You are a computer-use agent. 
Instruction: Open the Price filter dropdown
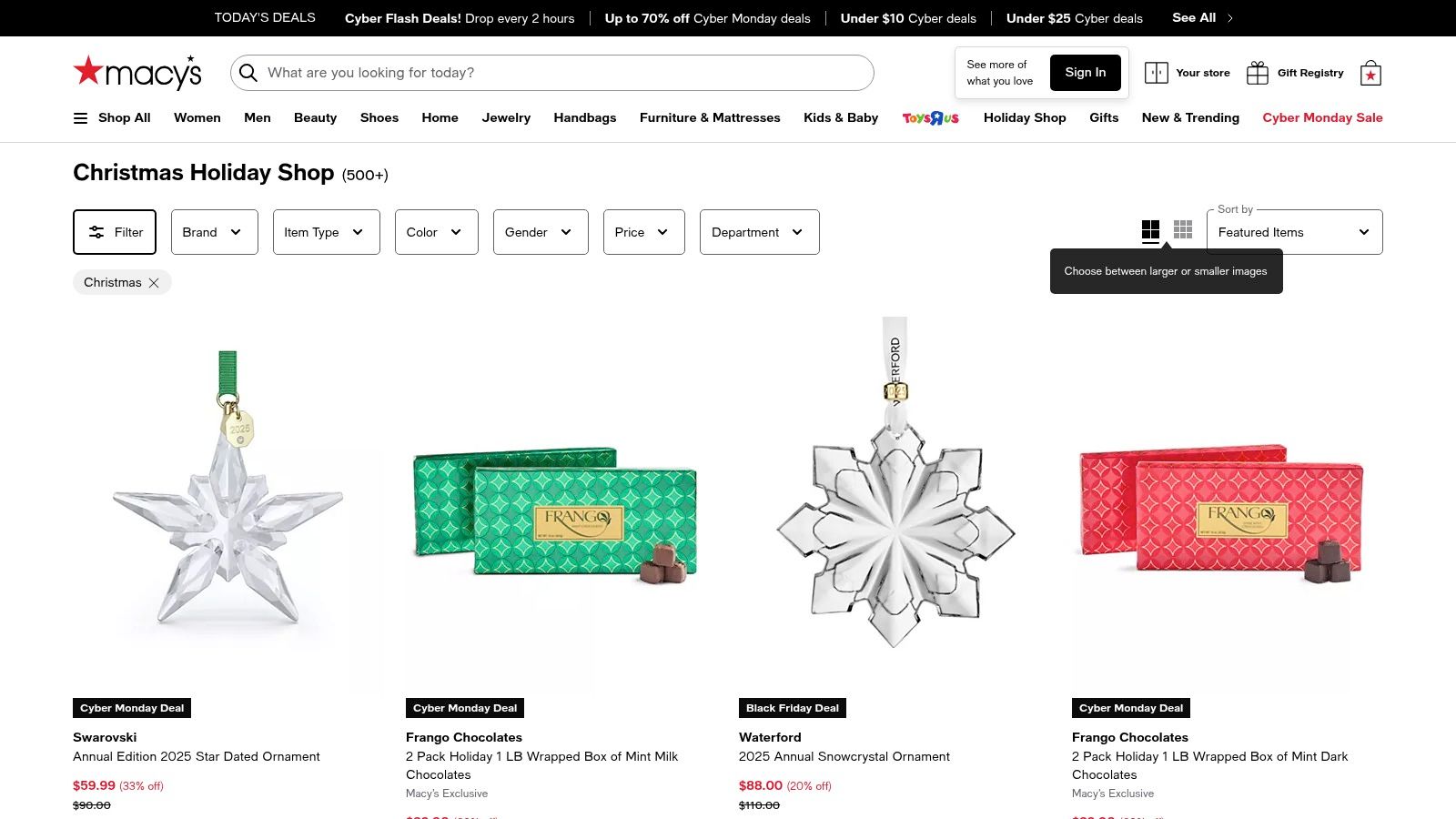click(x=643, y=232)
